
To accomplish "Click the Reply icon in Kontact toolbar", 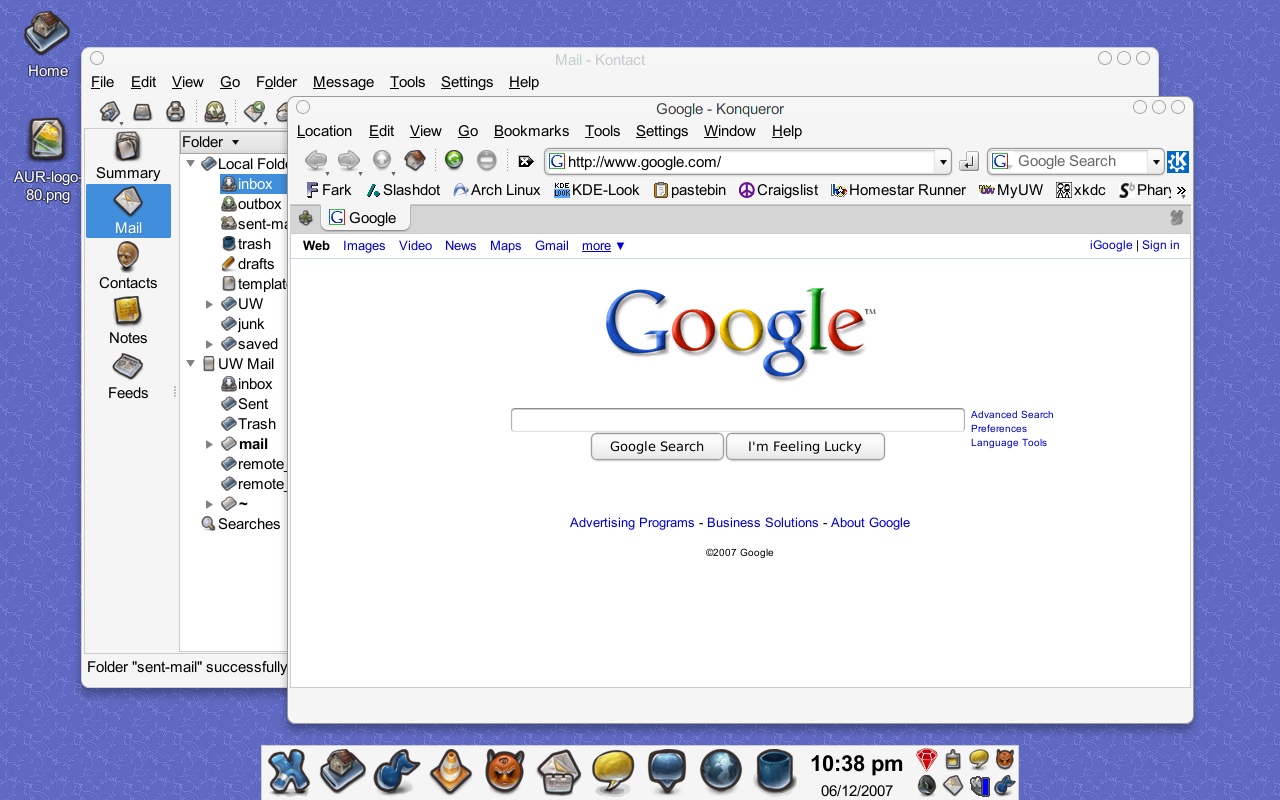I will click(x=254, y=111).
